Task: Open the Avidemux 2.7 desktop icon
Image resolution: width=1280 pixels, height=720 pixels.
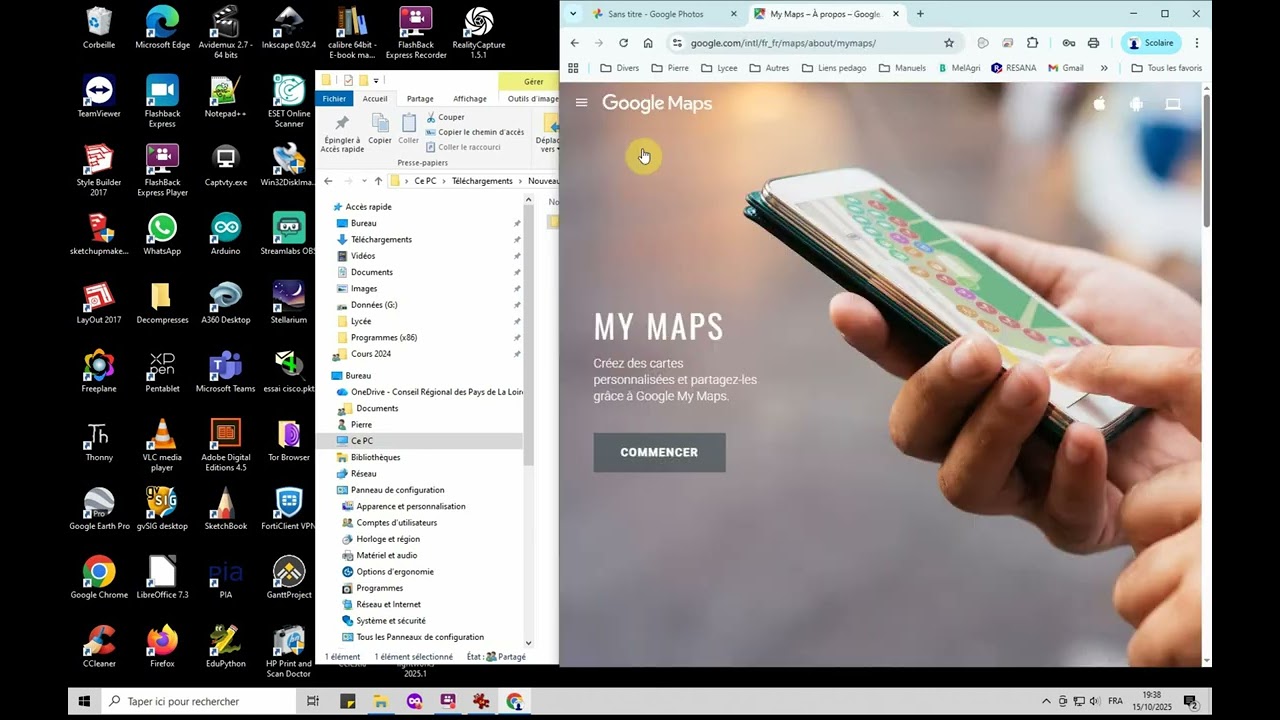Action: coord(225,32)
